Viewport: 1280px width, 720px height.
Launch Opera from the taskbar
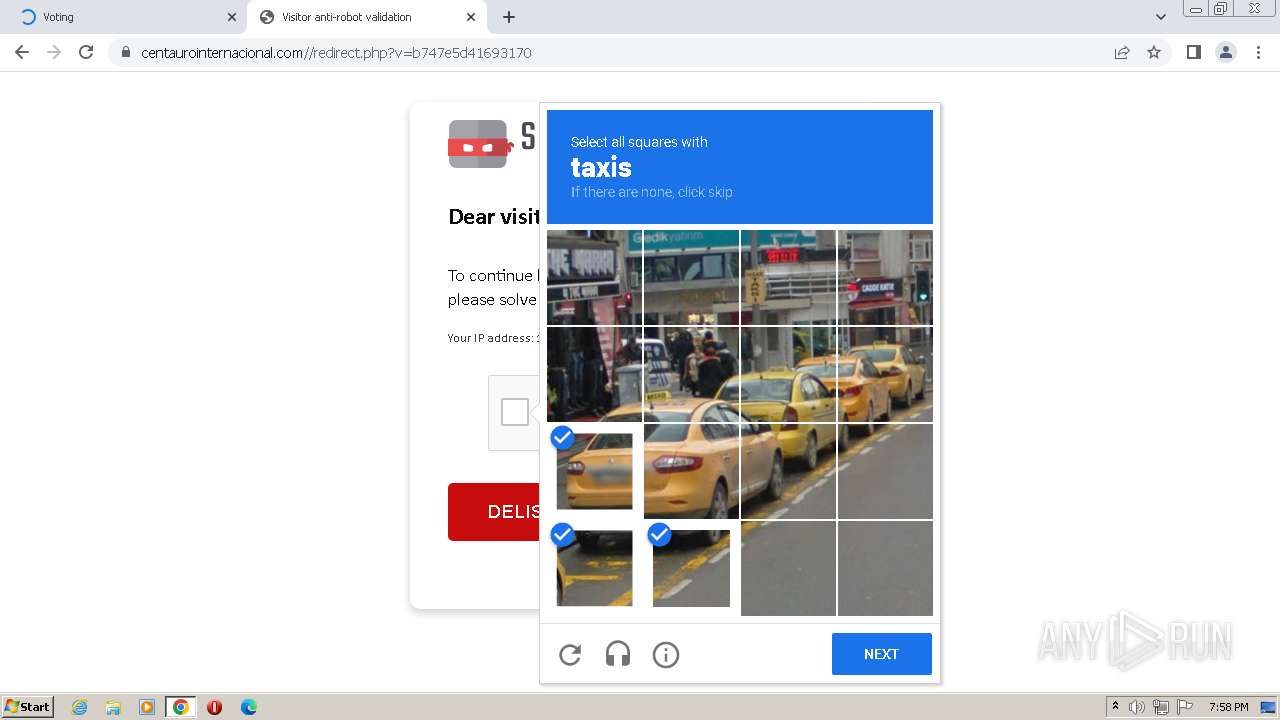(214, 707)
